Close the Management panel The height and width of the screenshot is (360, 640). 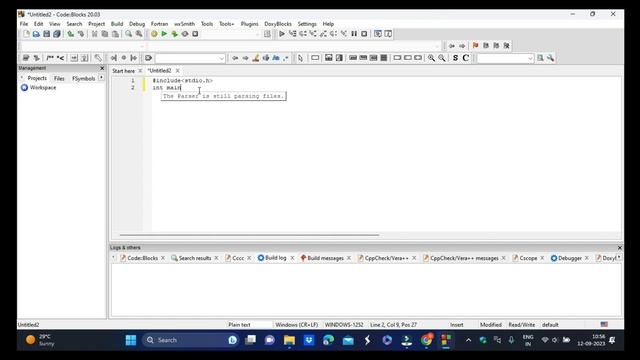(102, 68)
